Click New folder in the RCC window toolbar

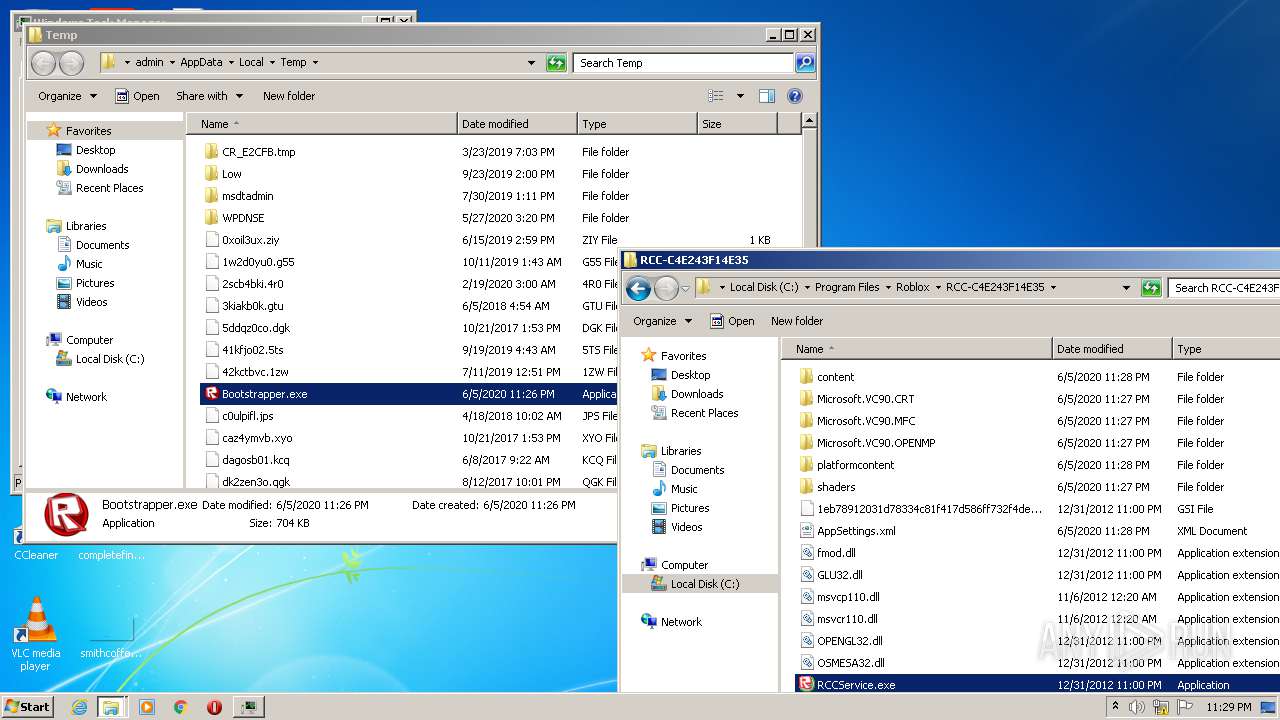click(x=797, y=321)
